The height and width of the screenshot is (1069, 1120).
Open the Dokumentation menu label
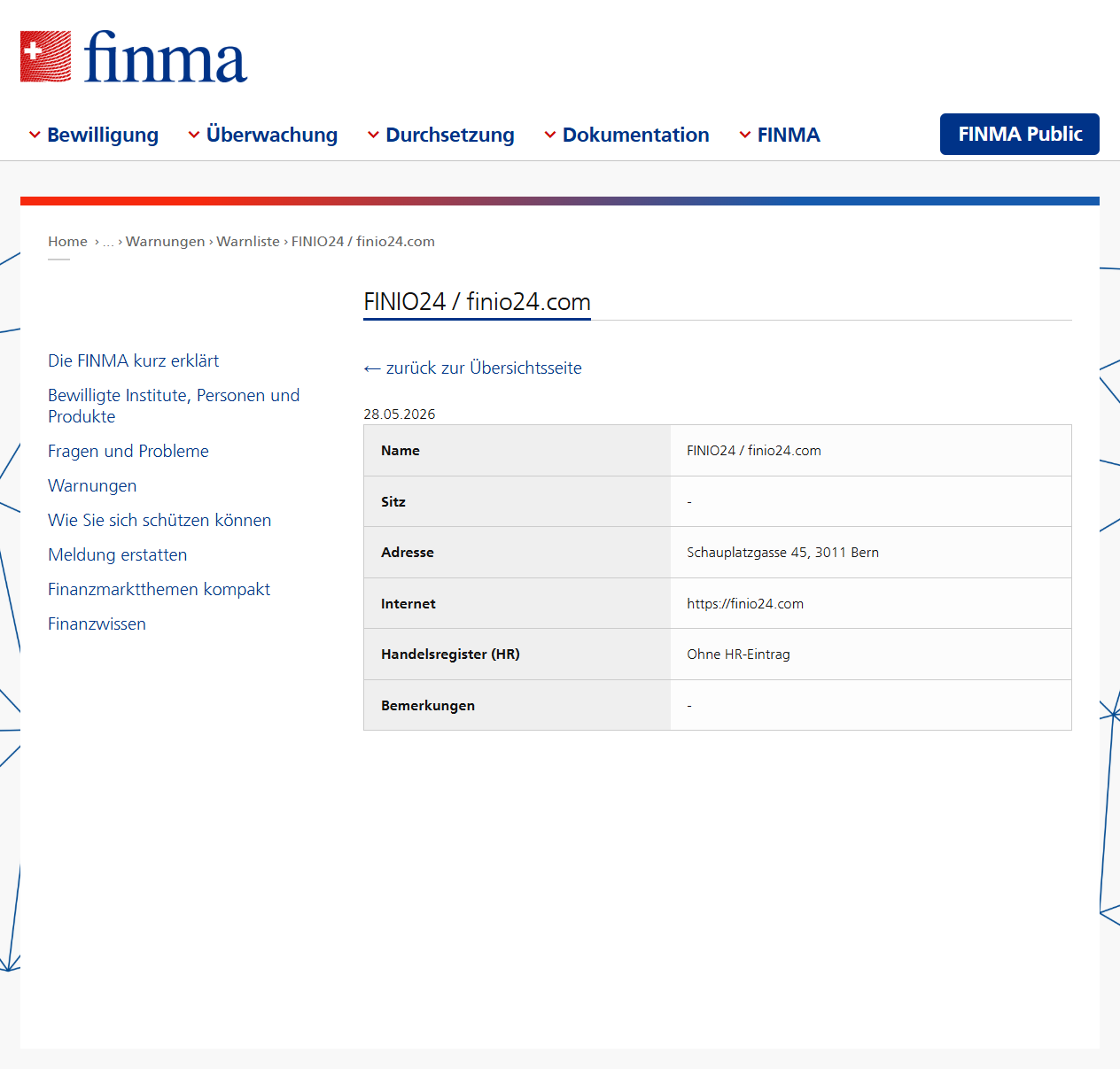pos(636,135)
